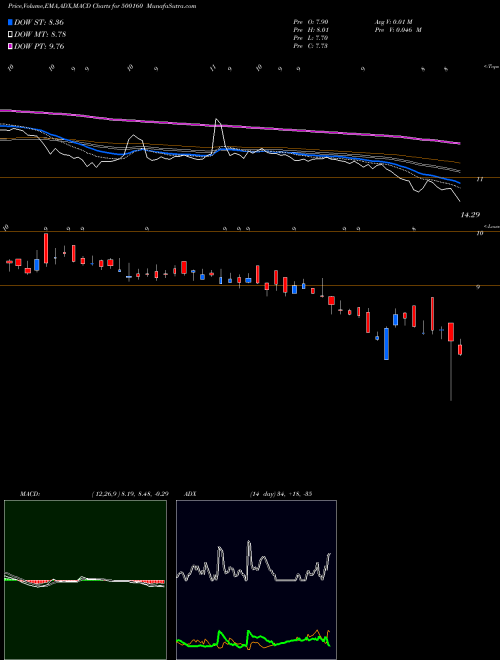Click the 'Avg V: 0.01 M' volume text
This screenshot has width=500, height=660.
(394, 22)
